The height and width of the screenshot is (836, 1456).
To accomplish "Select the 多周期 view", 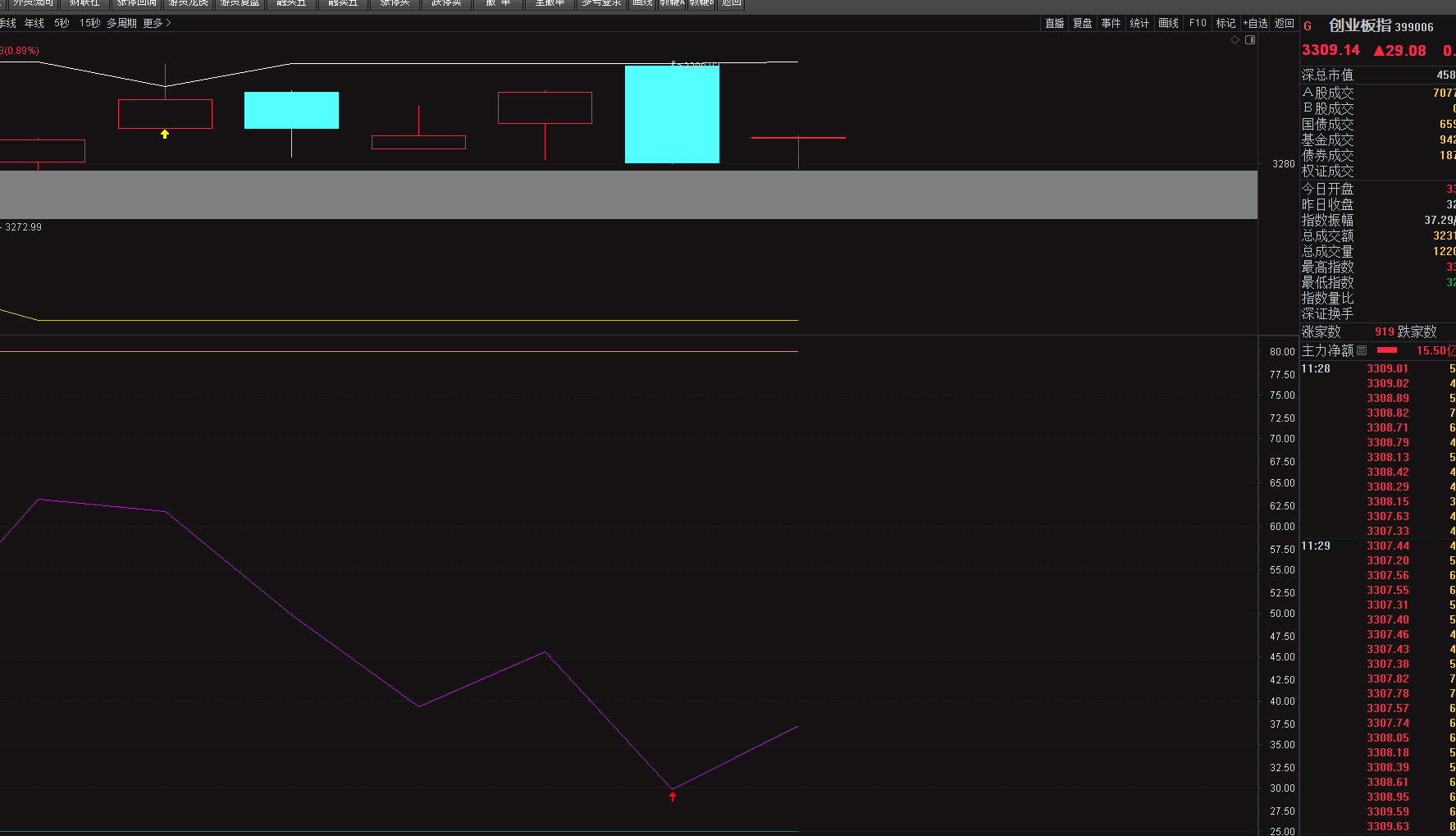I will [x=121, y=23].
